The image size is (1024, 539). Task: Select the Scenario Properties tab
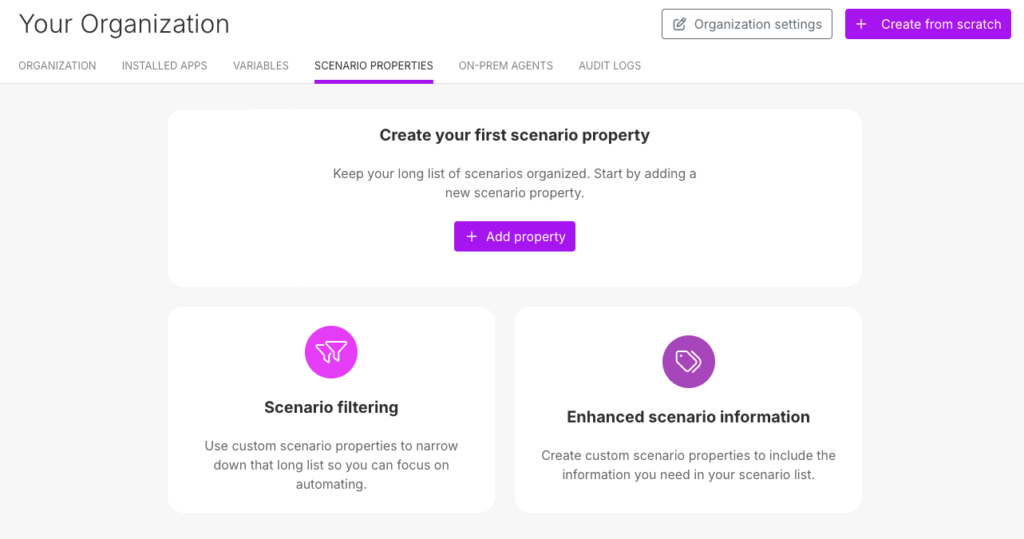[374, 66]
